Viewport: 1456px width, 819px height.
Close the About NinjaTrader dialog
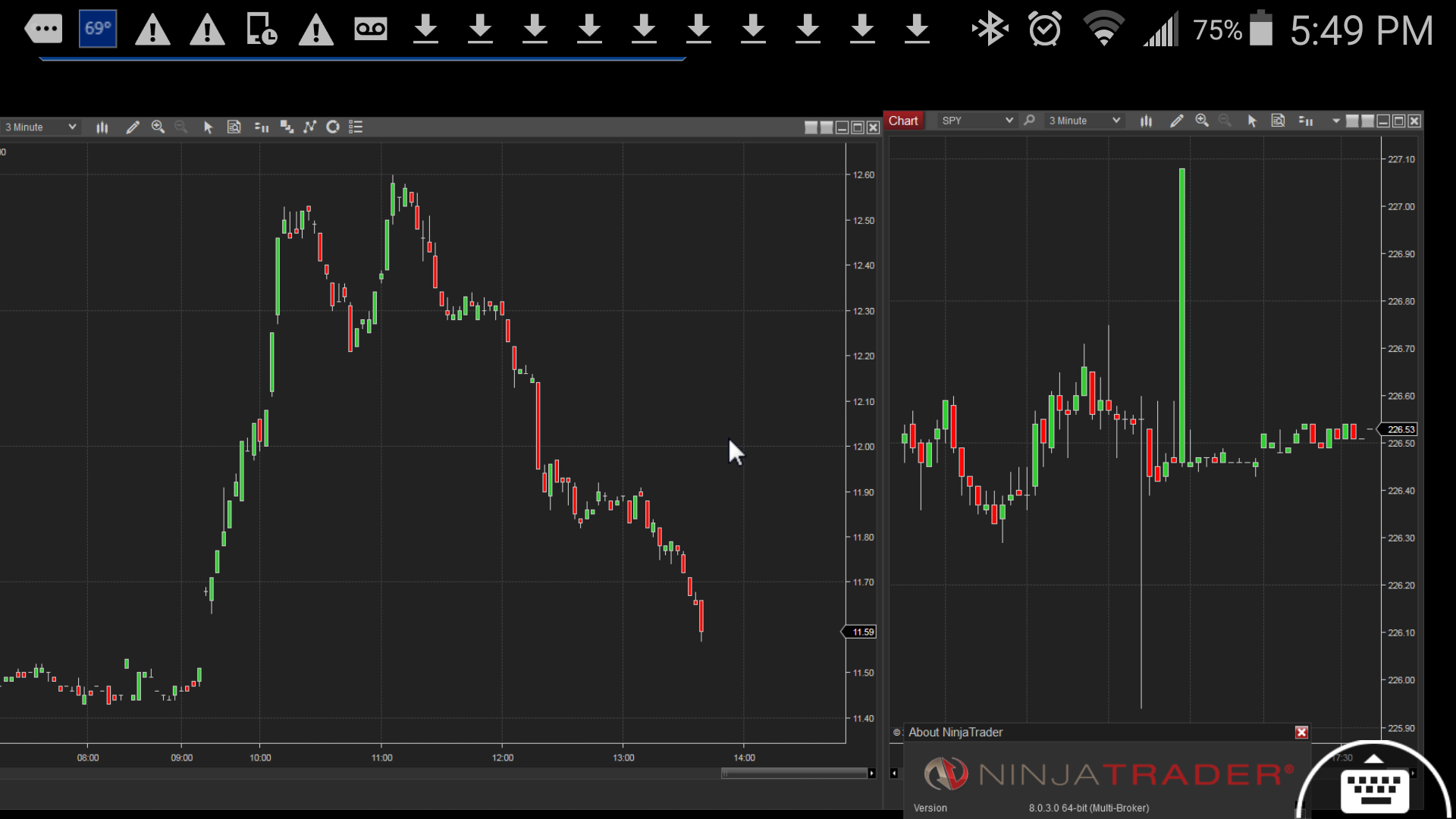[1301, 732]
